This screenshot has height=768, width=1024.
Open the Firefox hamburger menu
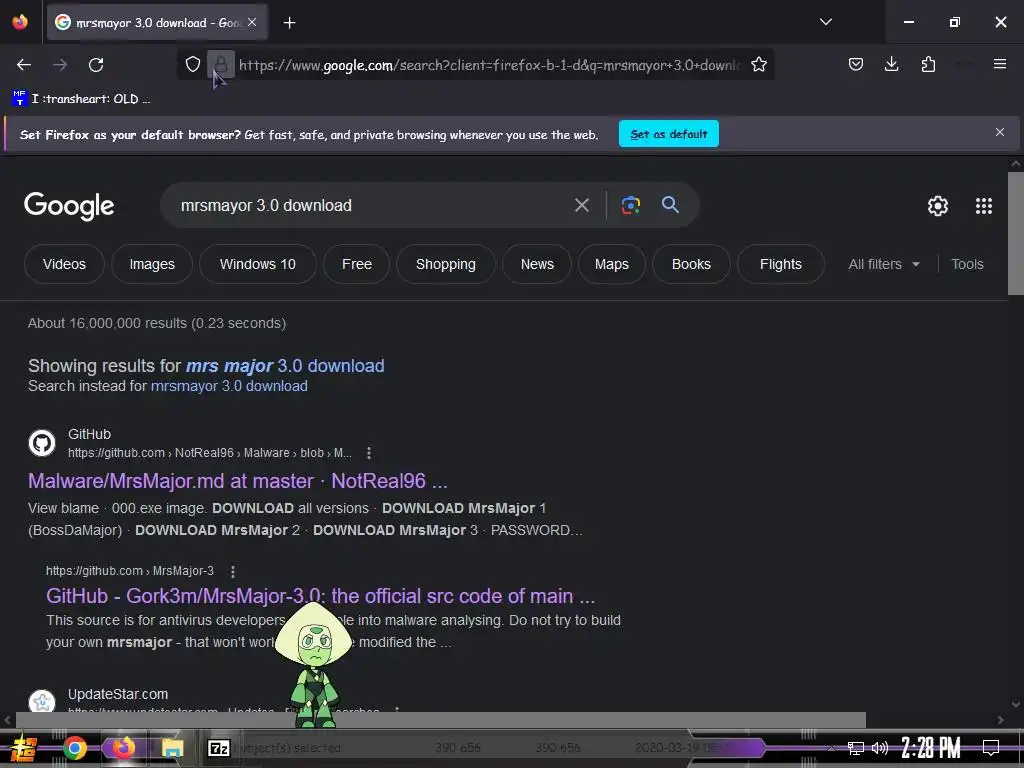999,64
